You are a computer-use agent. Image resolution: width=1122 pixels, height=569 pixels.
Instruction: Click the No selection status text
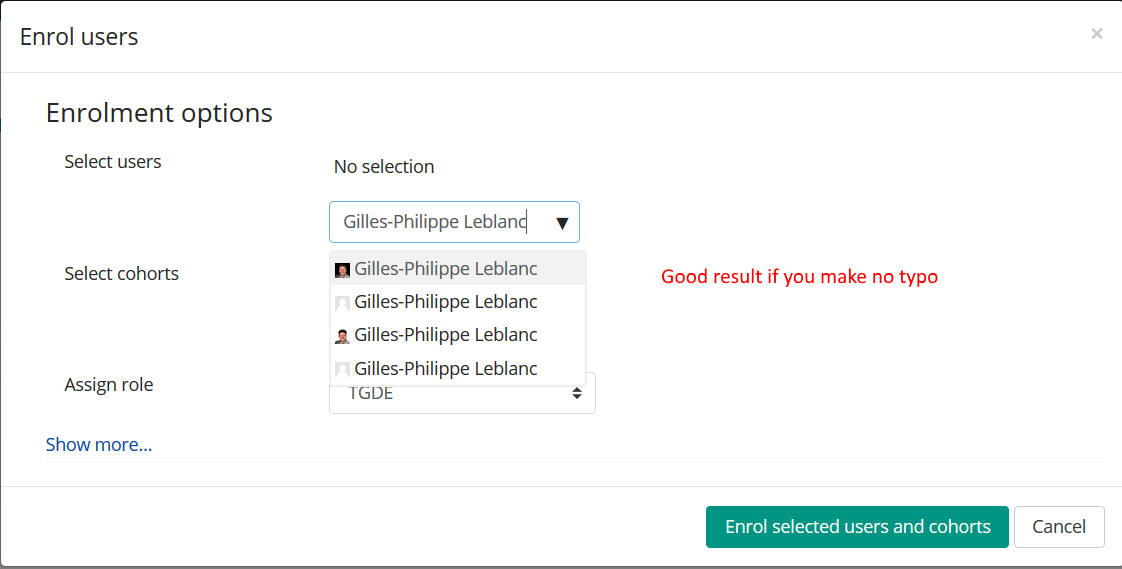(384, 166)
